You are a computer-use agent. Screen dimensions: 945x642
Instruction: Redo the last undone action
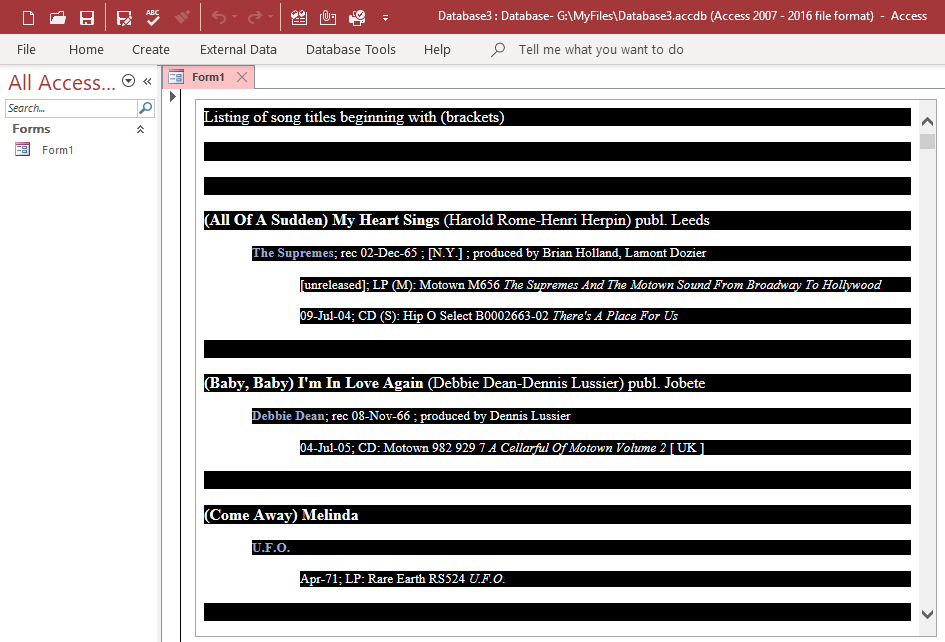[255, 17]
